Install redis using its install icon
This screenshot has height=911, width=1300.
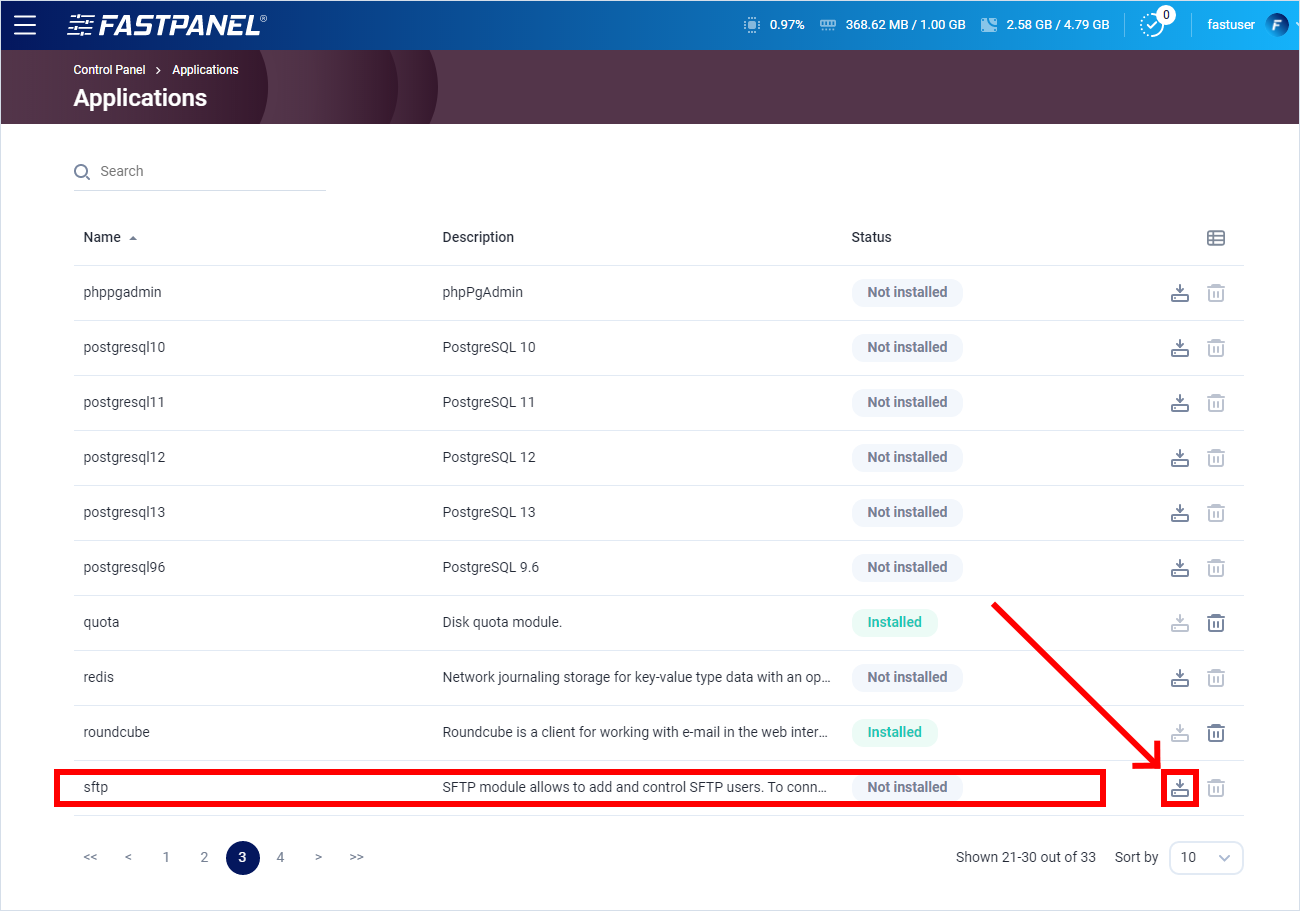1180,678
